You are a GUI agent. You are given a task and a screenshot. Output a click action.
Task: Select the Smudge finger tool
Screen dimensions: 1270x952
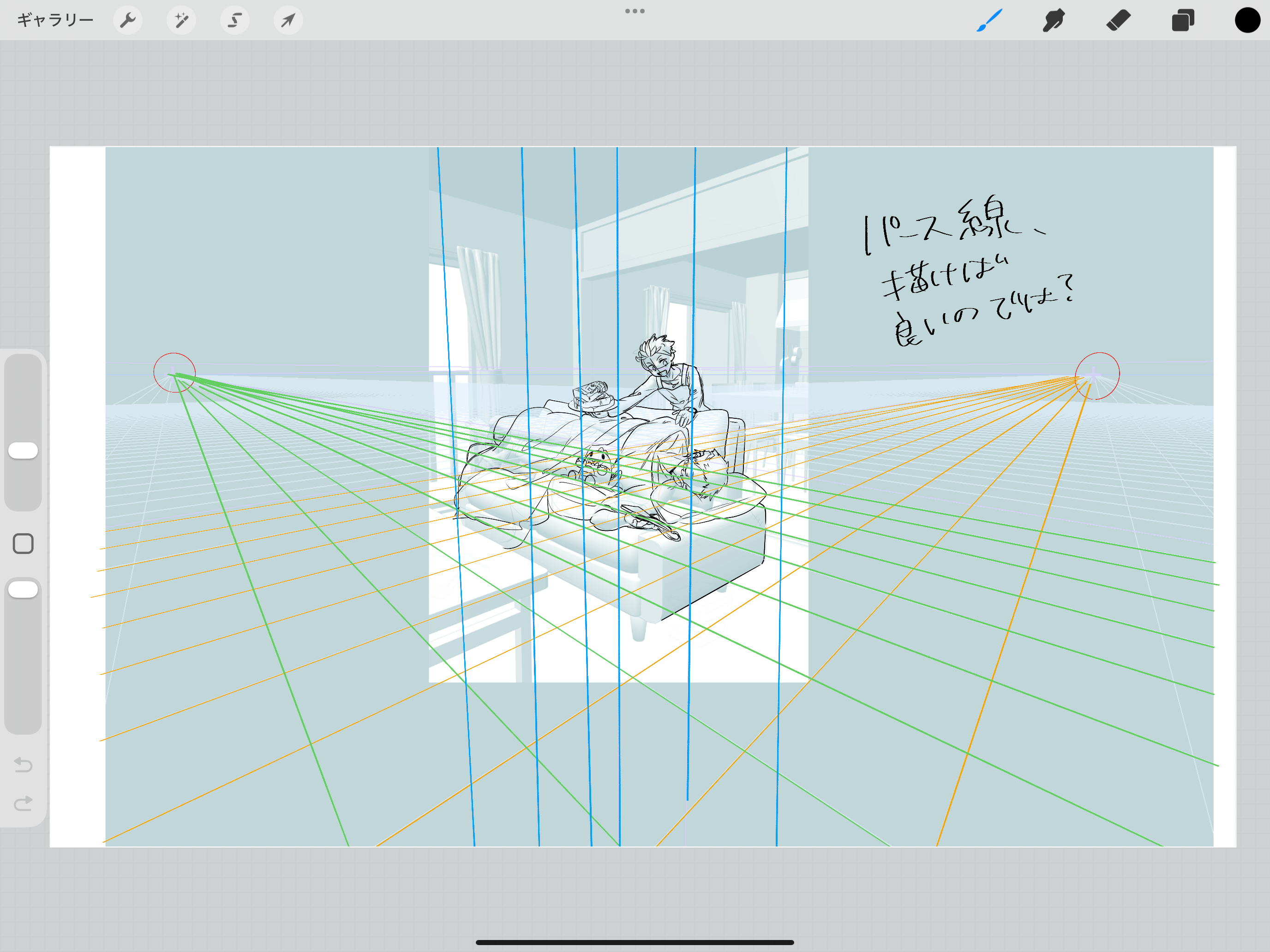(x=1054, y=21)
